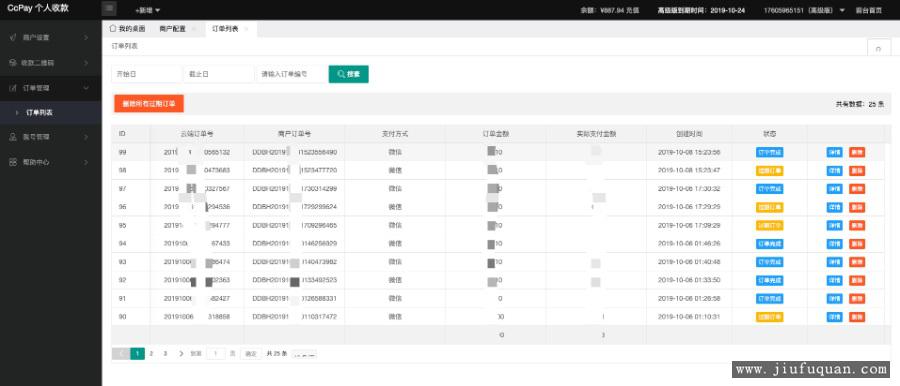Click the 收款二维码 sidebar icon
The height and width of the screenshot is (386, 900).
[13, 63]
